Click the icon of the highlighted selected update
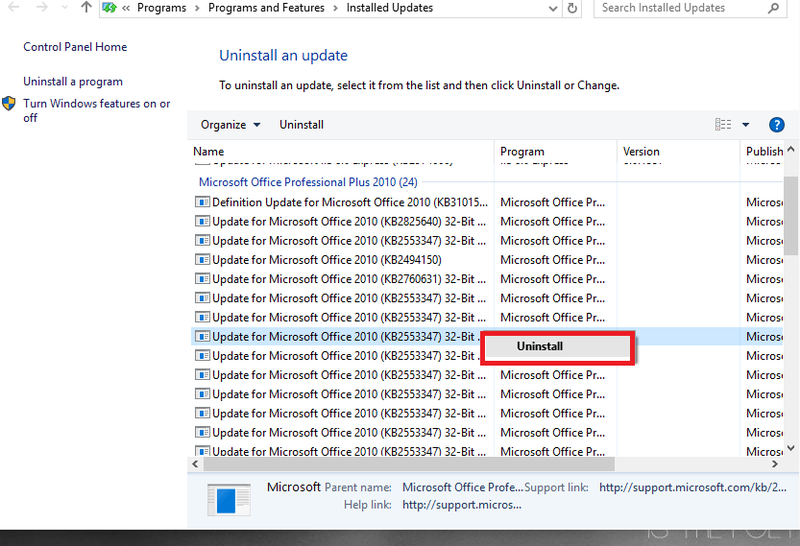Viewport: 800px width, 546px height. click(202, 337)
